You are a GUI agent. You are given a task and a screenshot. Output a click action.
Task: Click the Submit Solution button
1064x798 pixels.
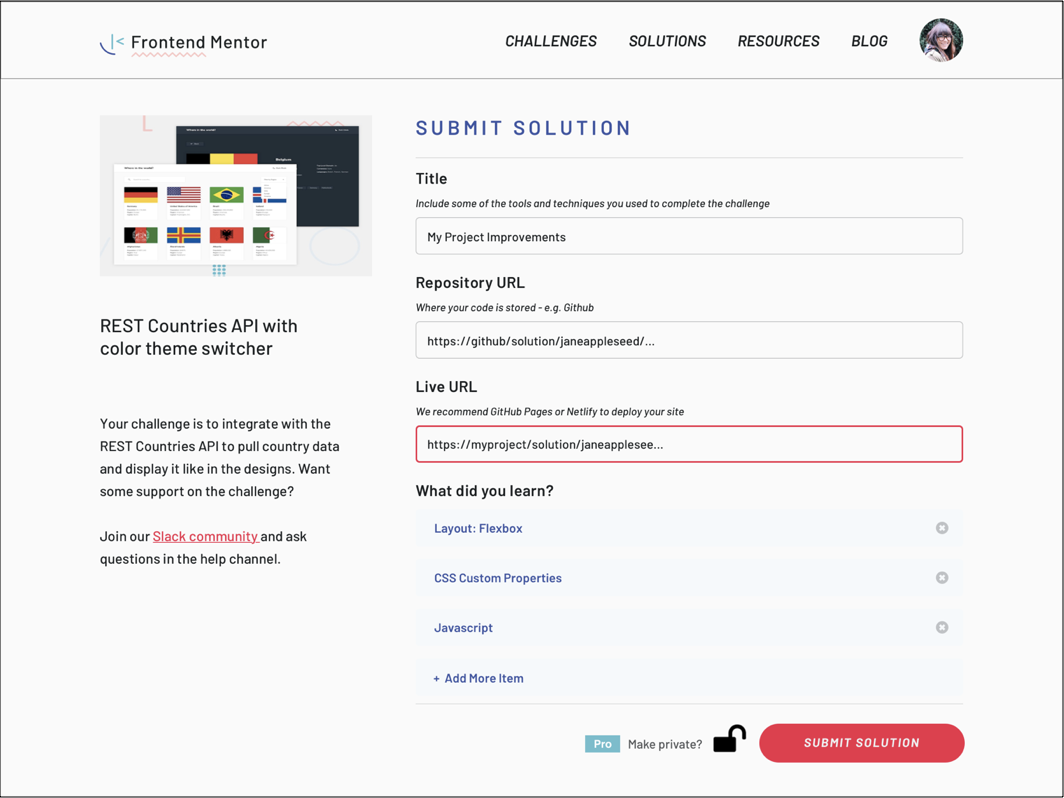pyautogui.click(x=862, y=743)
